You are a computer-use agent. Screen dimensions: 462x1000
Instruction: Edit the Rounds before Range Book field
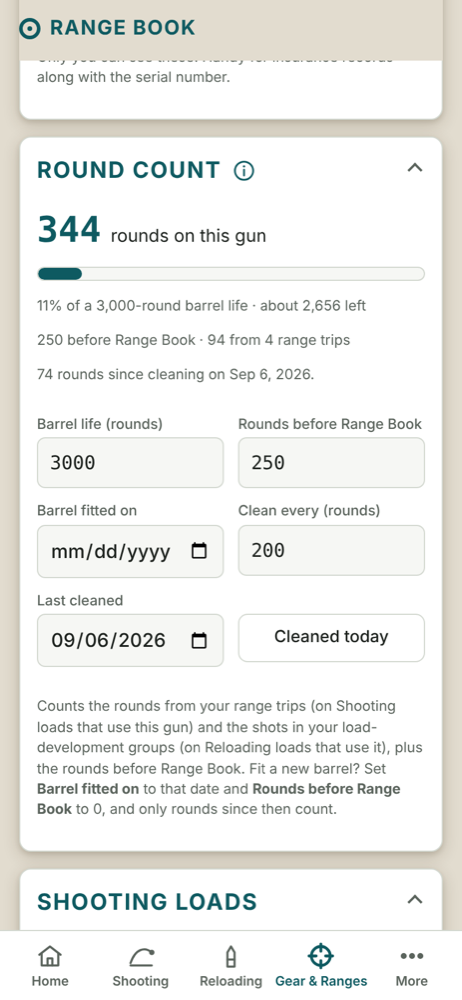coord(331,462)
